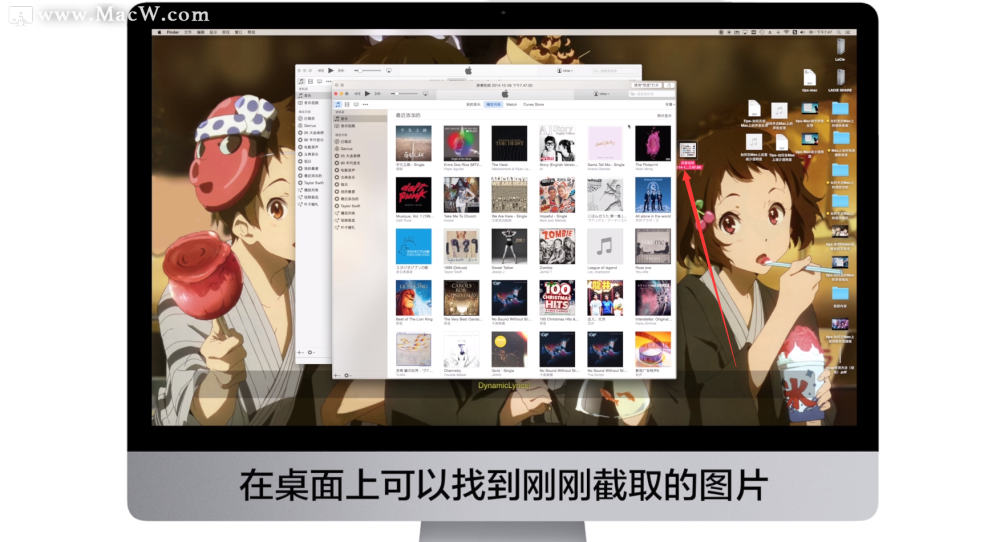Image resolution: width=1000 pixels, height=542 pixels.
Task: Click search field in back iTunes window
Action: [615, 71]
